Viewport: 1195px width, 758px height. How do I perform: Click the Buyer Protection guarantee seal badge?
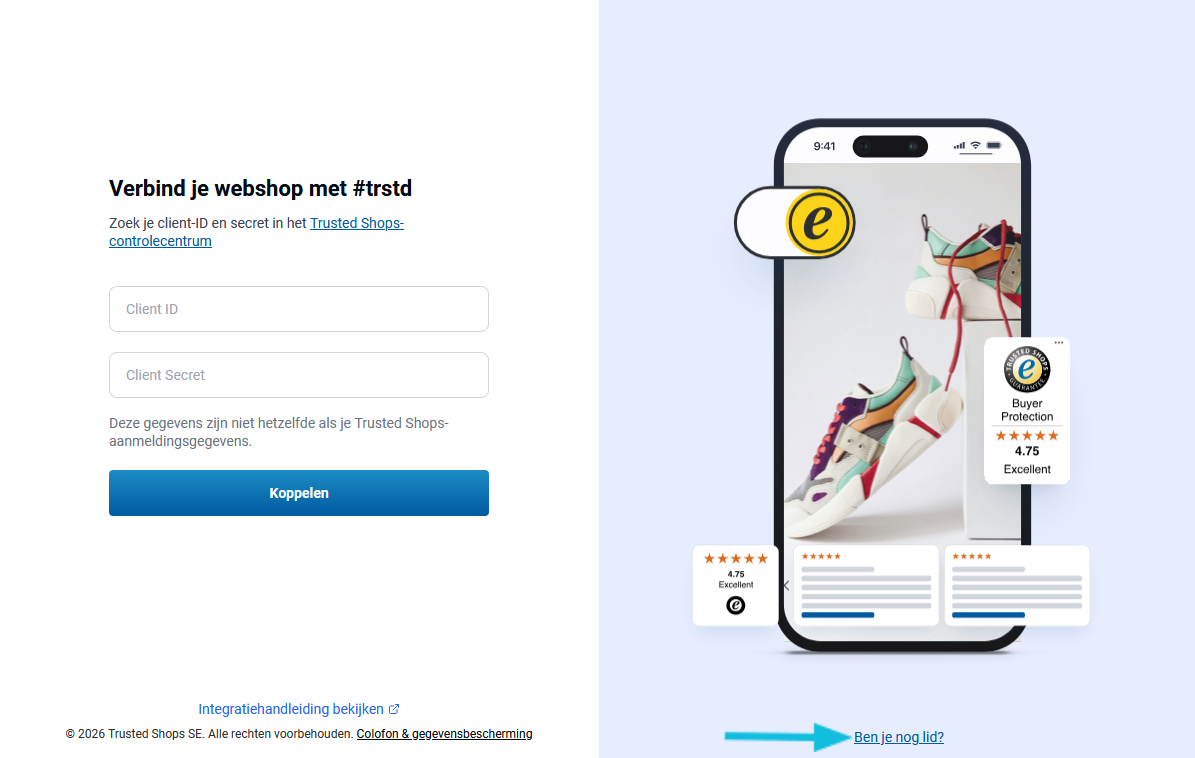(x=1027, y=369)
